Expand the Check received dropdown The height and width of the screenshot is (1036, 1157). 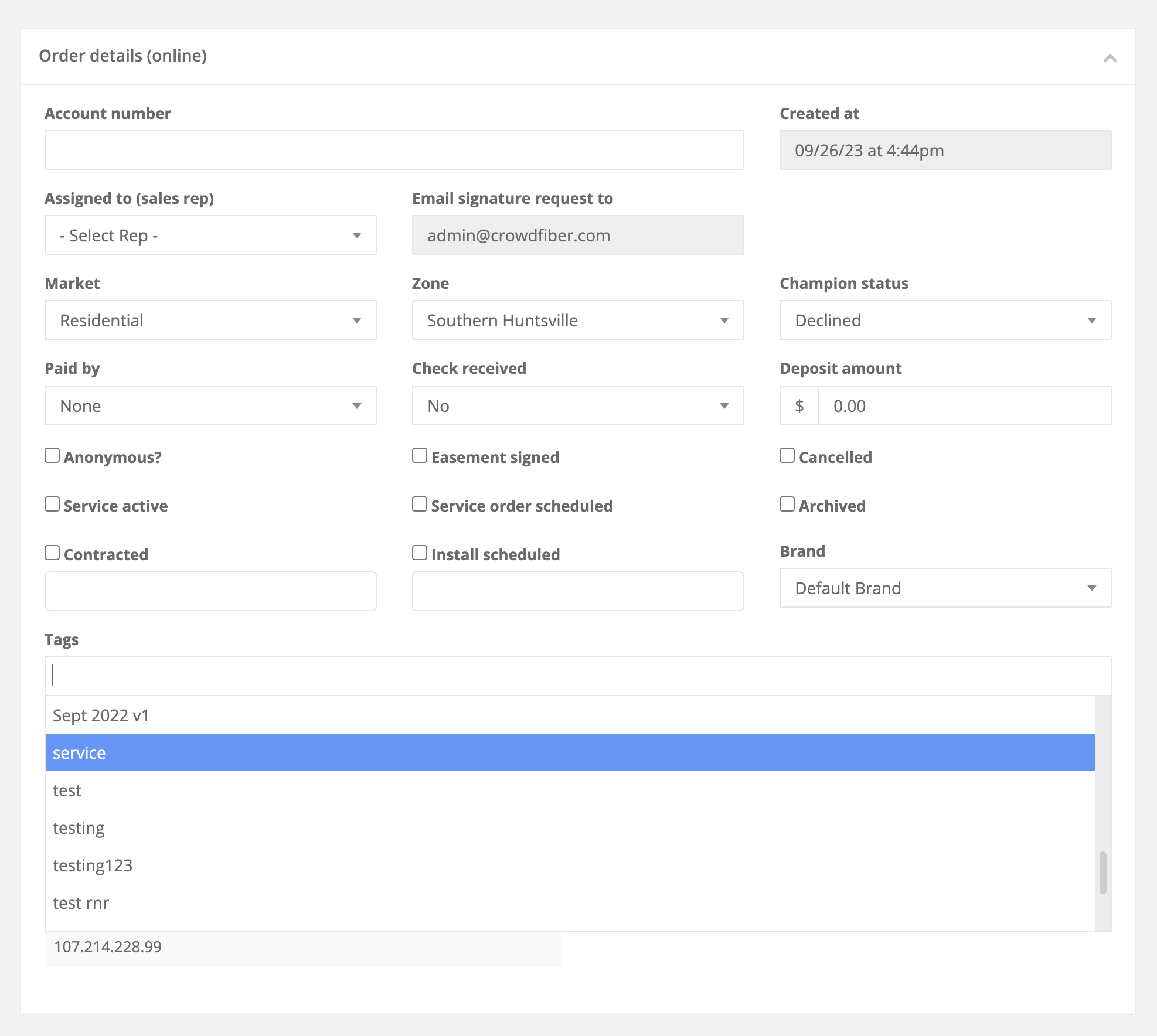pos(577,405)
